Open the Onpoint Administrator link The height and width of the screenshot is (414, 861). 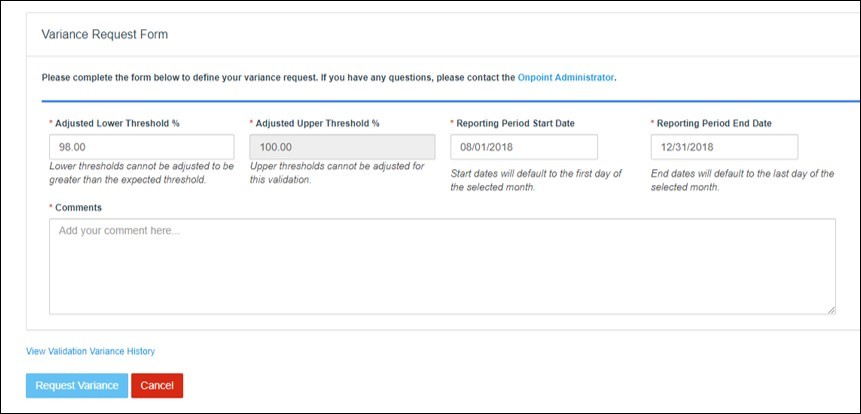[566, 78]
